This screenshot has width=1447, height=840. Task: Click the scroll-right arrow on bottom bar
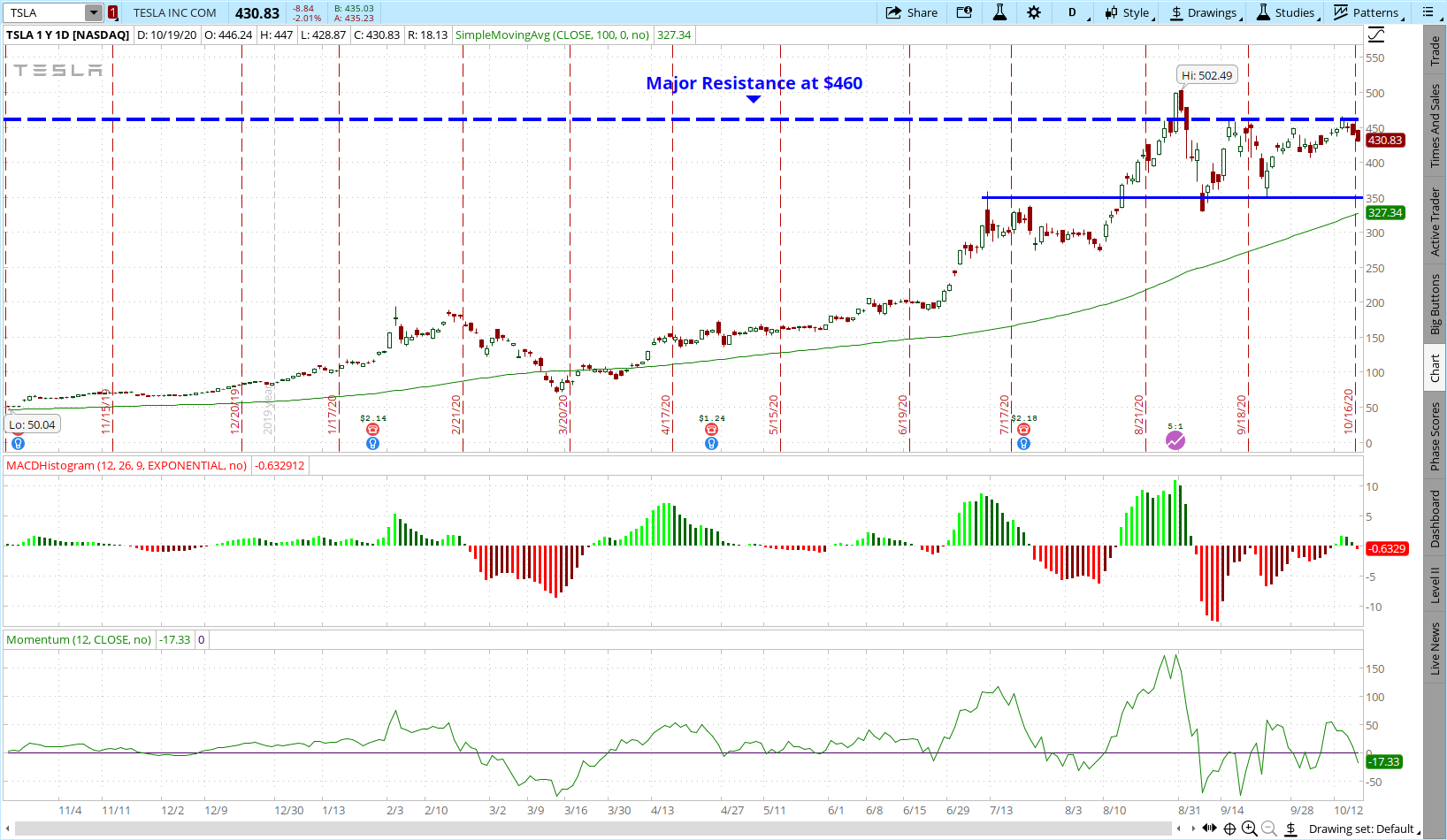point(1193,829)
